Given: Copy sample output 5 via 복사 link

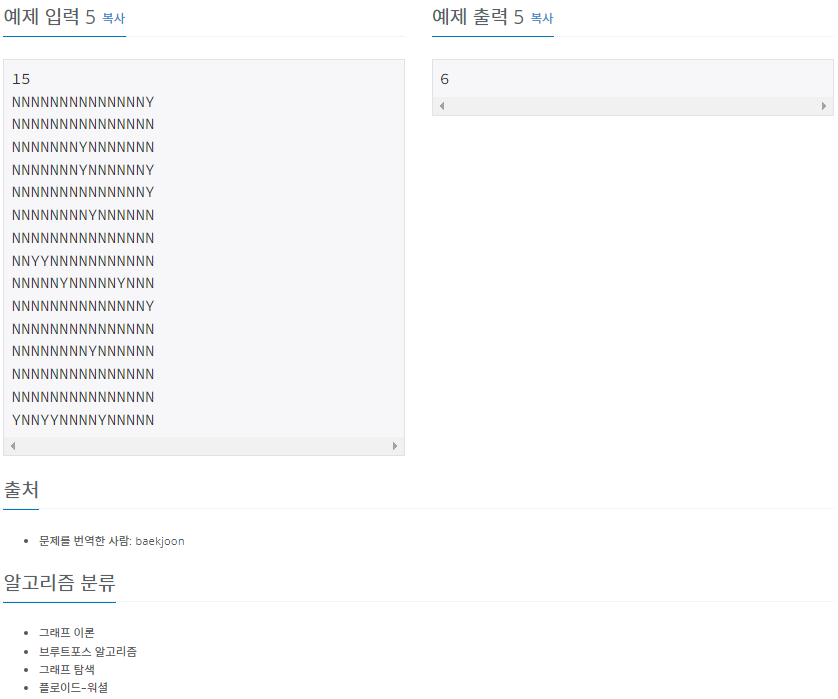Looking at the screenshot, I should 542,18.
